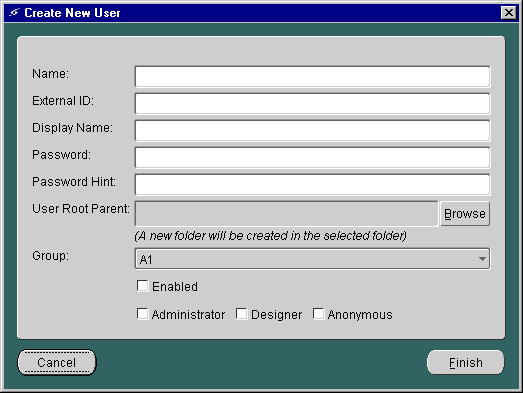This screenshot has height=393, width=523.
Task: Click the External ID input field
Action: 312,103
